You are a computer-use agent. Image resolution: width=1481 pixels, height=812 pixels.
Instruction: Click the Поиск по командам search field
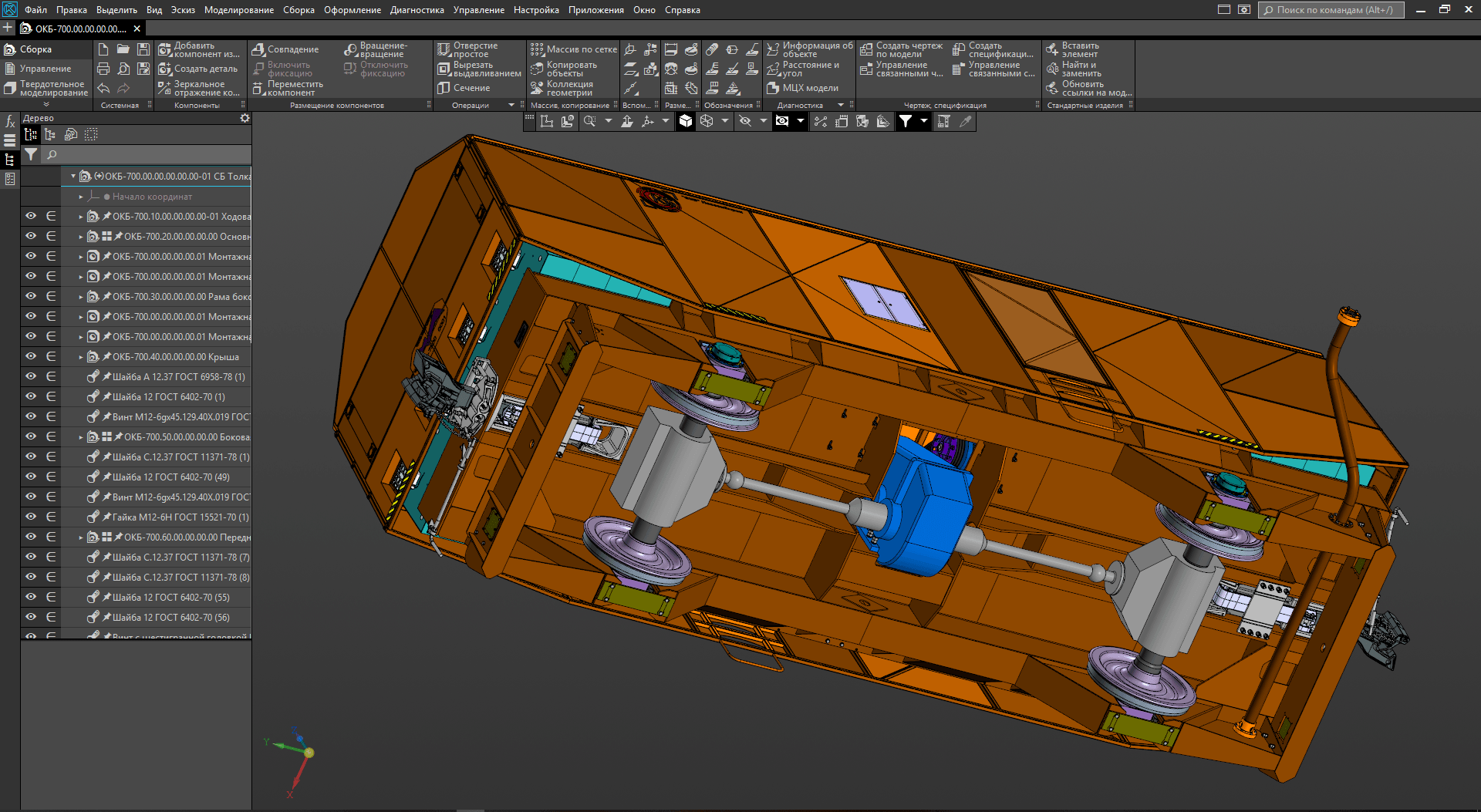(1331, 10)
